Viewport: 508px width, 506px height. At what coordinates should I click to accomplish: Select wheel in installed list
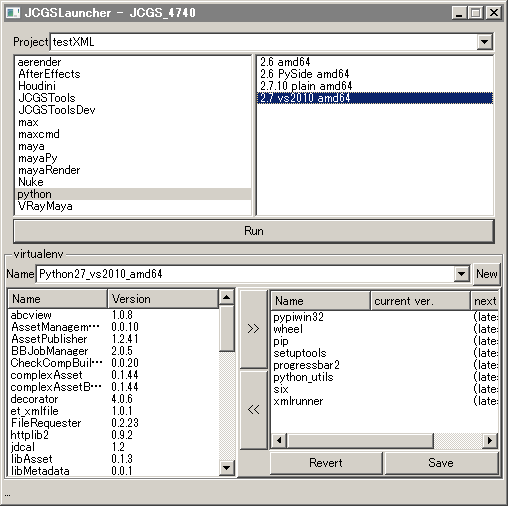(x=385, y=329)
